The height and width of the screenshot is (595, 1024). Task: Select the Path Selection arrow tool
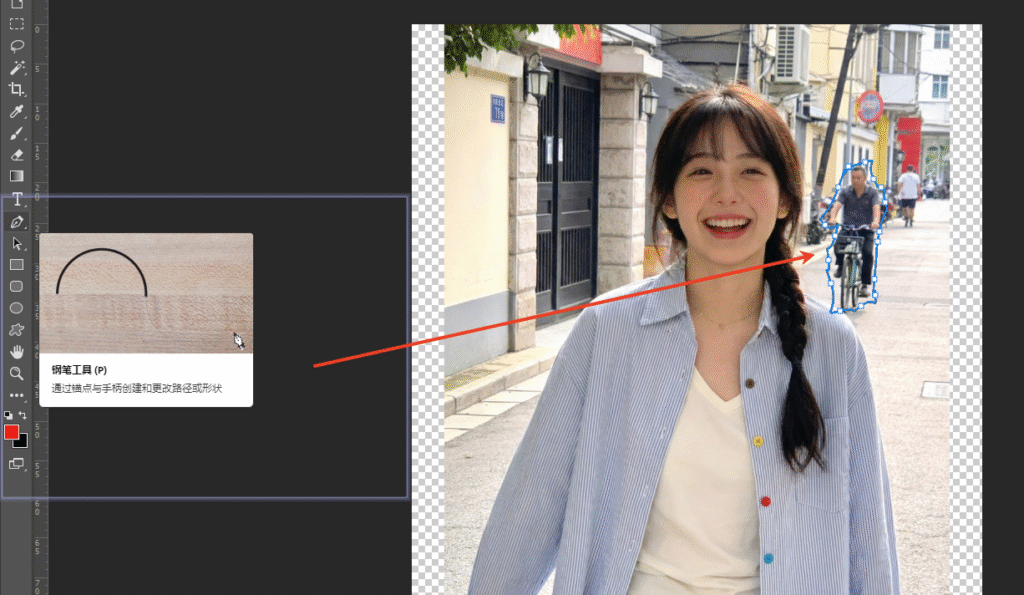tap(17, 243)
